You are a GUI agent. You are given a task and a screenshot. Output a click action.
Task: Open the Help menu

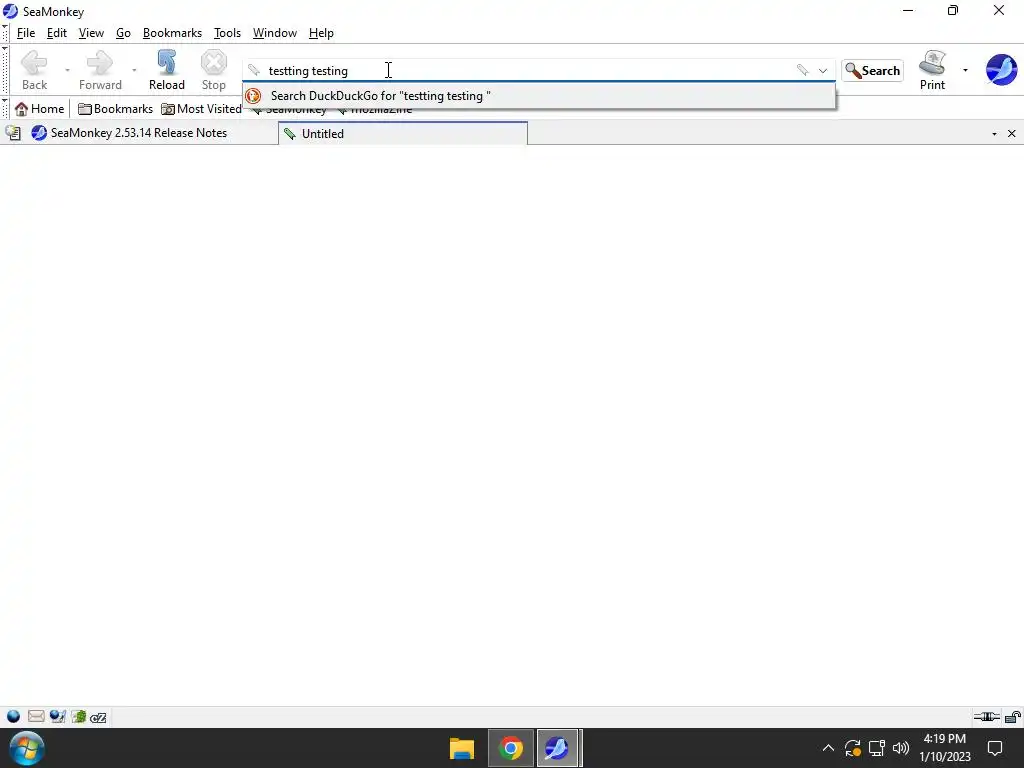pos(321,33)
